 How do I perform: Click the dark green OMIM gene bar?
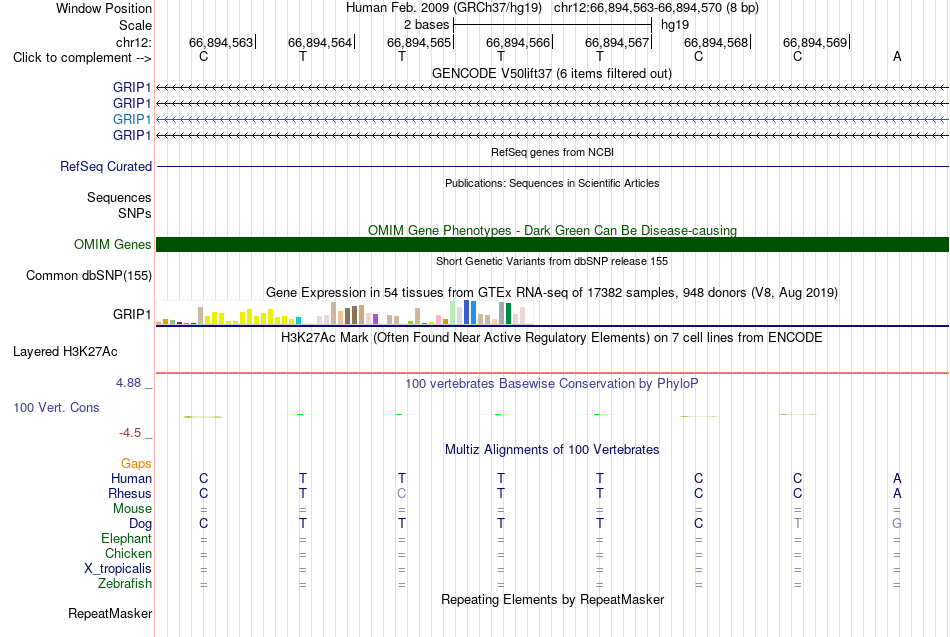coord(552,244)
